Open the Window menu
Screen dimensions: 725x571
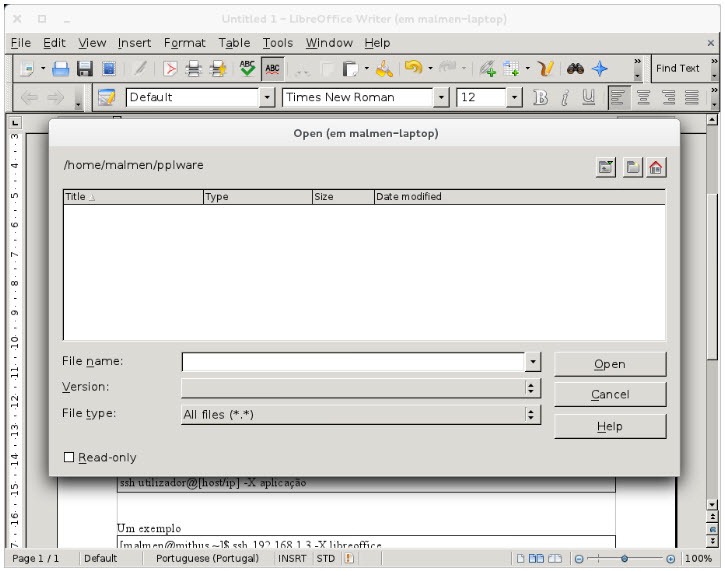click(x=329, y=43)
